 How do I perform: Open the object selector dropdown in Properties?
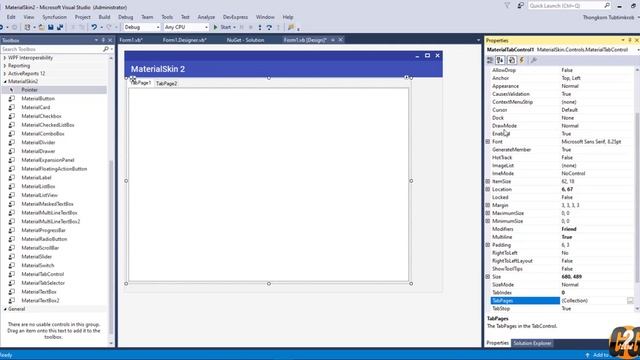coord(638,50)
